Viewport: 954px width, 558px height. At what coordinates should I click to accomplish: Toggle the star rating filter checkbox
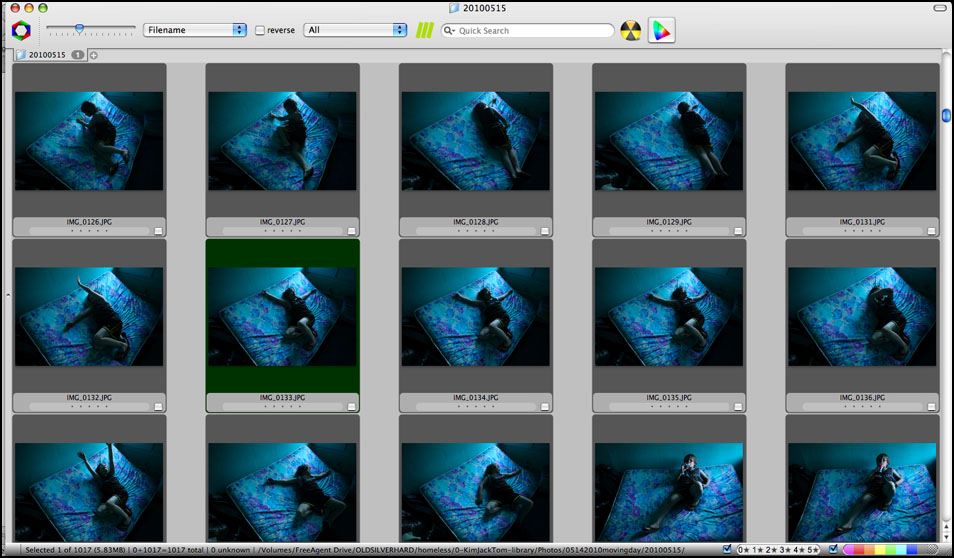(727, 549)
